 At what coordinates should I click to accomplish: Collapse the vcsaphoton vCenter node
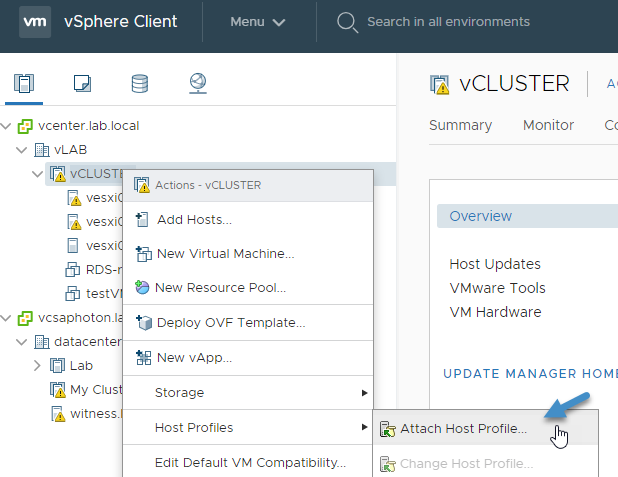[5, 318]
